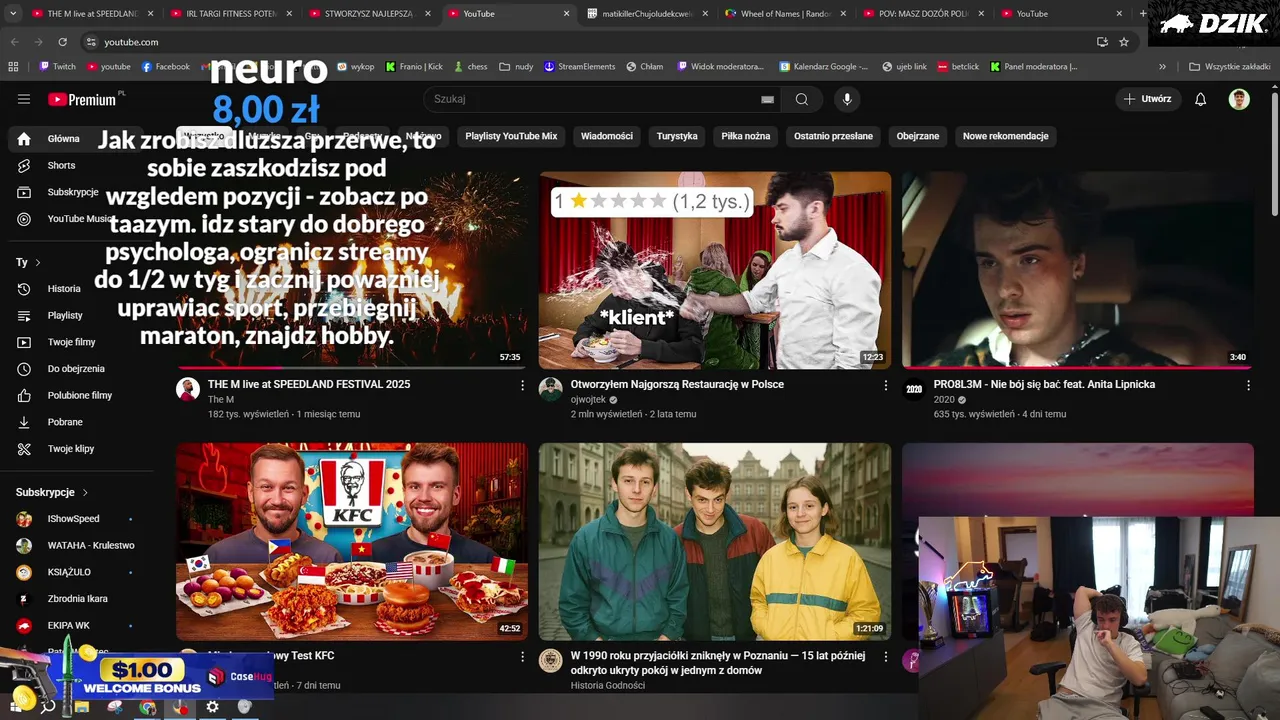Screen dimensions: 1280x720
Task: Click the Utwórz create button
Action: (x=1147, y=99)
